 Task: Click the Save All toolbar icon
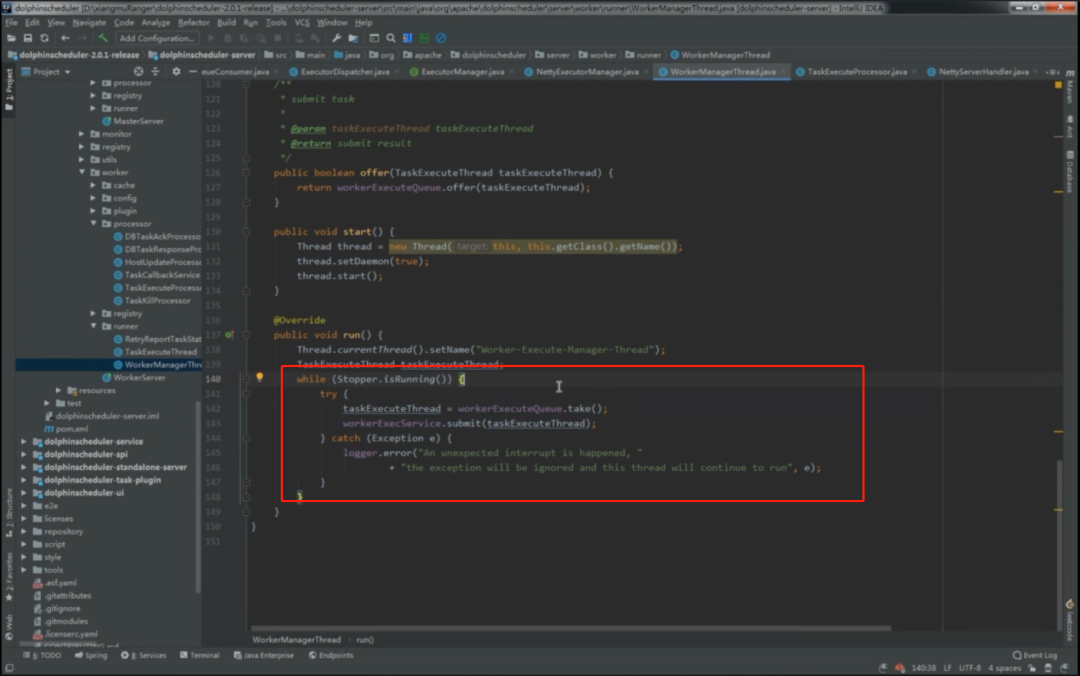click(28, 39)
